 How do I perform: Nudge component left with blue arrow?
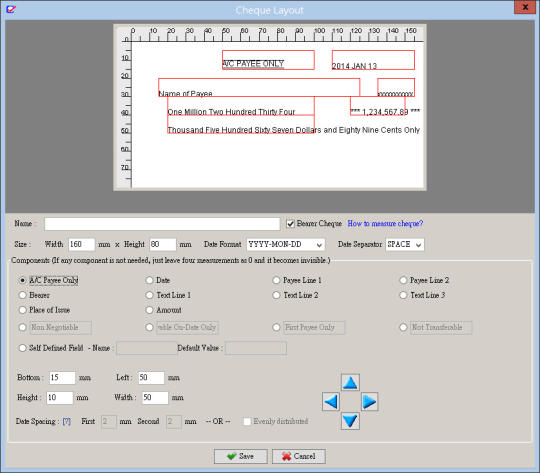click(331, 402)
